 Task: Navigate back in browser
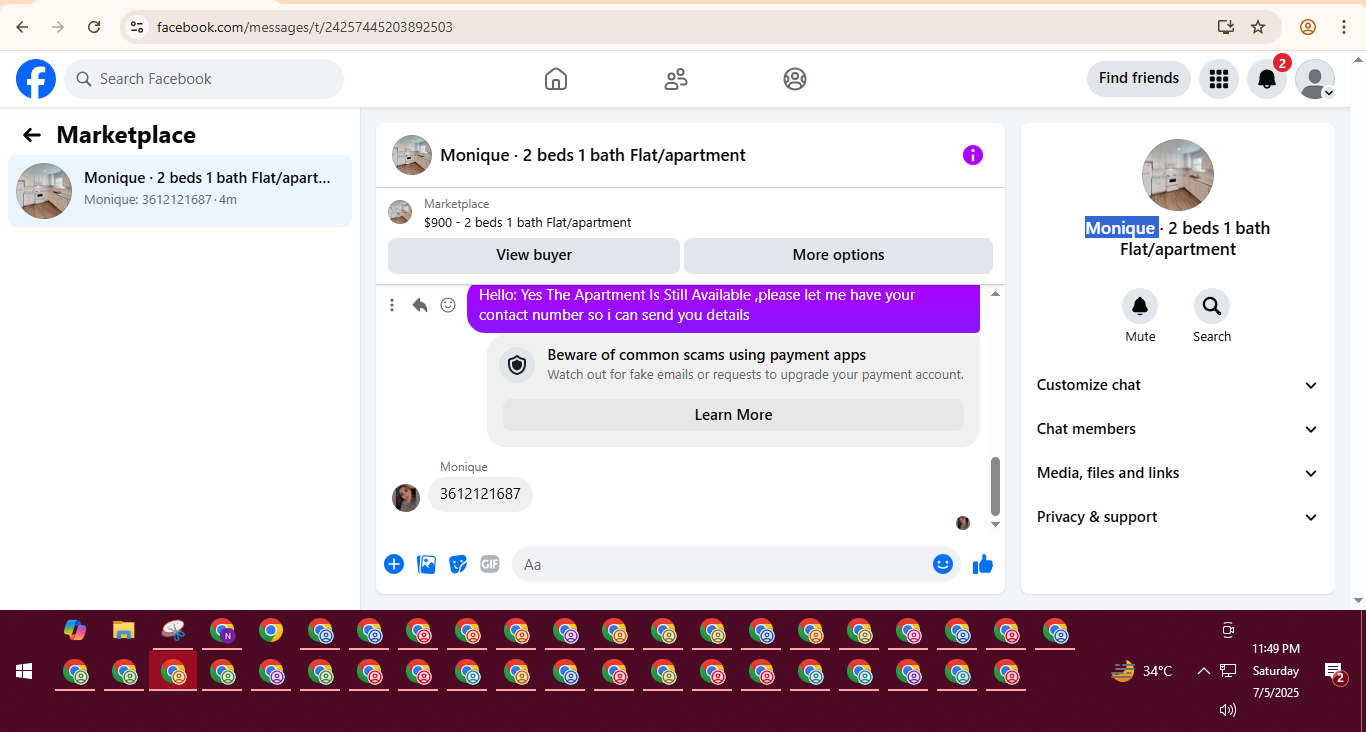click(x=22, y=27)
